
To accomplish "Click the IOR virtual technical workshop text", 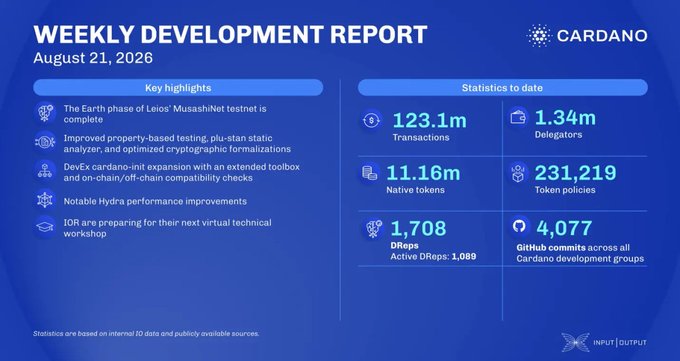I will 167,228.
